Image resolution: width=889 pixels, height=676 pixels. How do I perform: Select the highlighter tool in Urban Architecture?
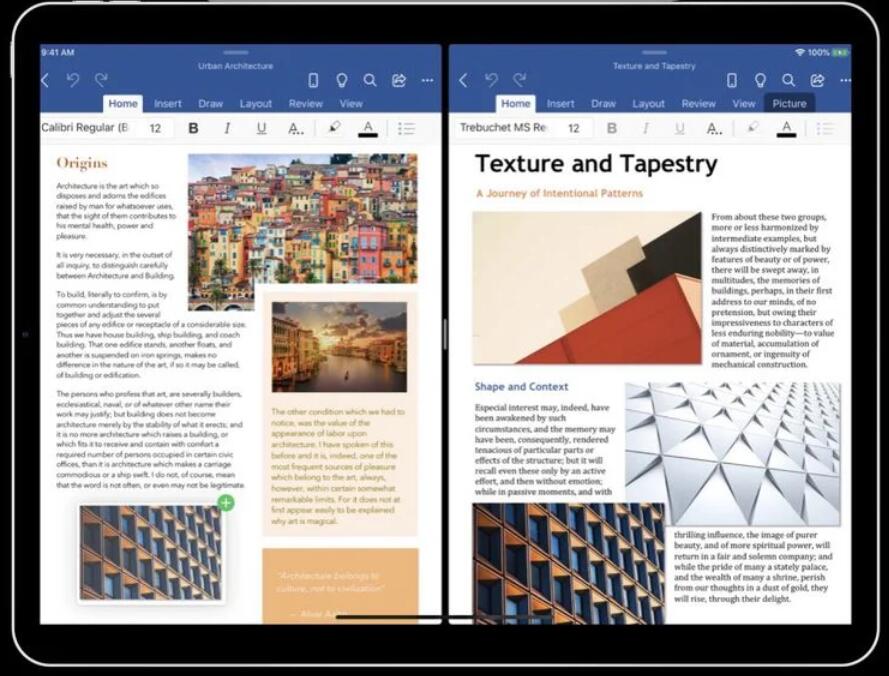(x=334, y=128)
